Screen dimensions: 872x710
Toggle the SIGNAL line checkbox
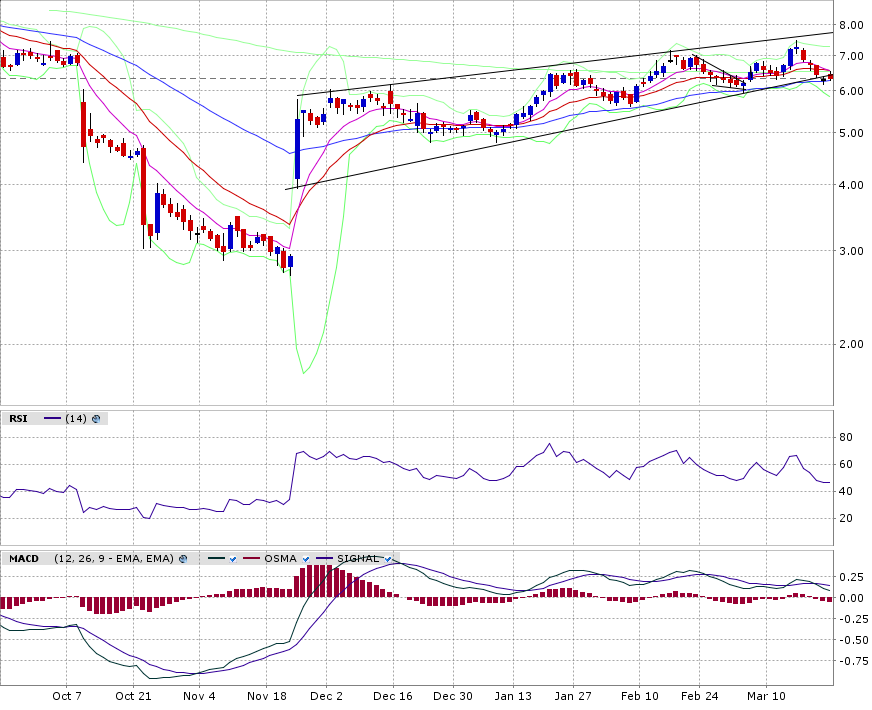pos(388,559)
